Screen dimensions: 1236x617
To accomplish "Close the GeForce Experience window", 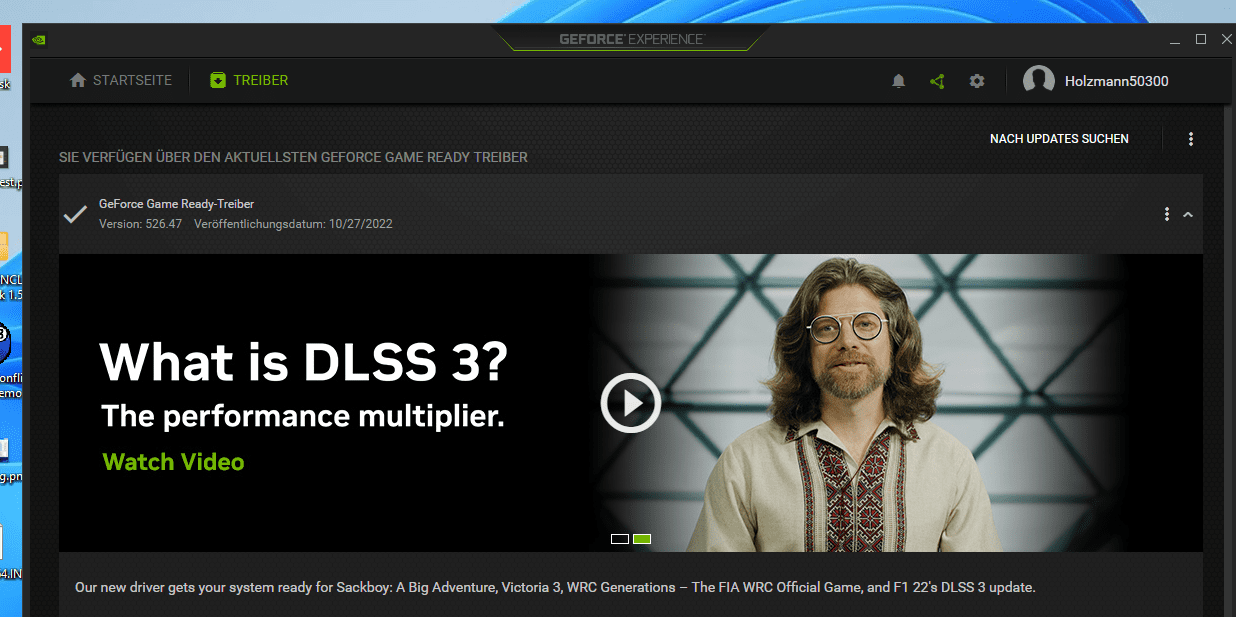I will 1227,40.
